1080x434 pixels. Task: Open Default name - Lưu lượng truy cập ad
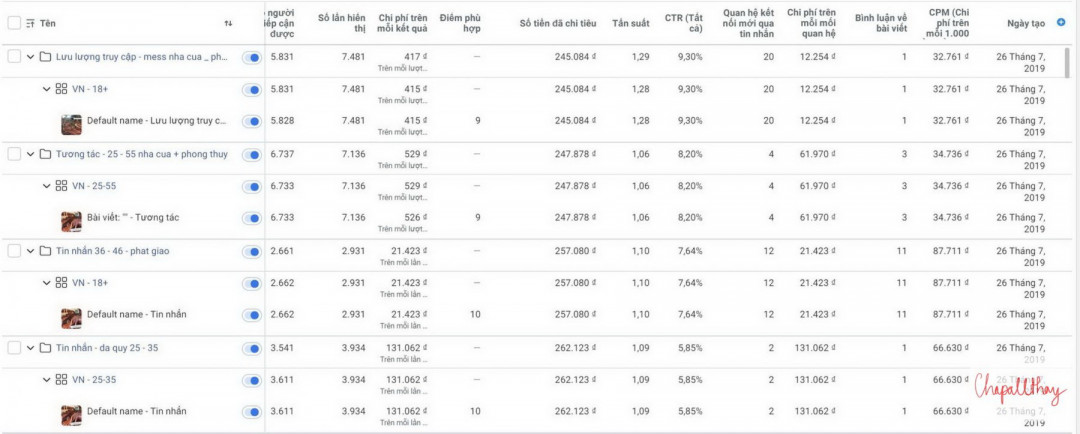tap(156, 121)
